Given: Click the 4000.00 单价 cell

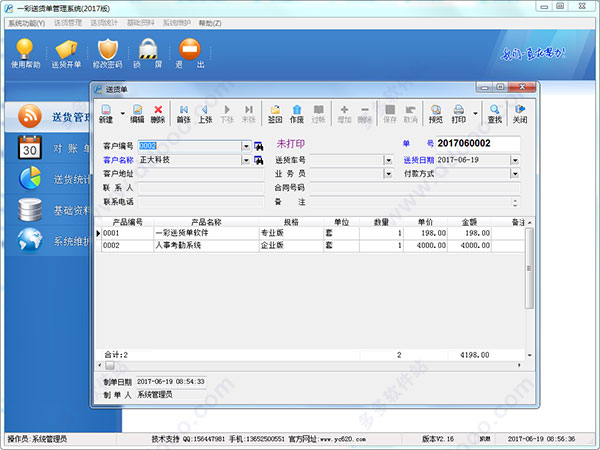Looking at the screenshot, I should [425, 245].
